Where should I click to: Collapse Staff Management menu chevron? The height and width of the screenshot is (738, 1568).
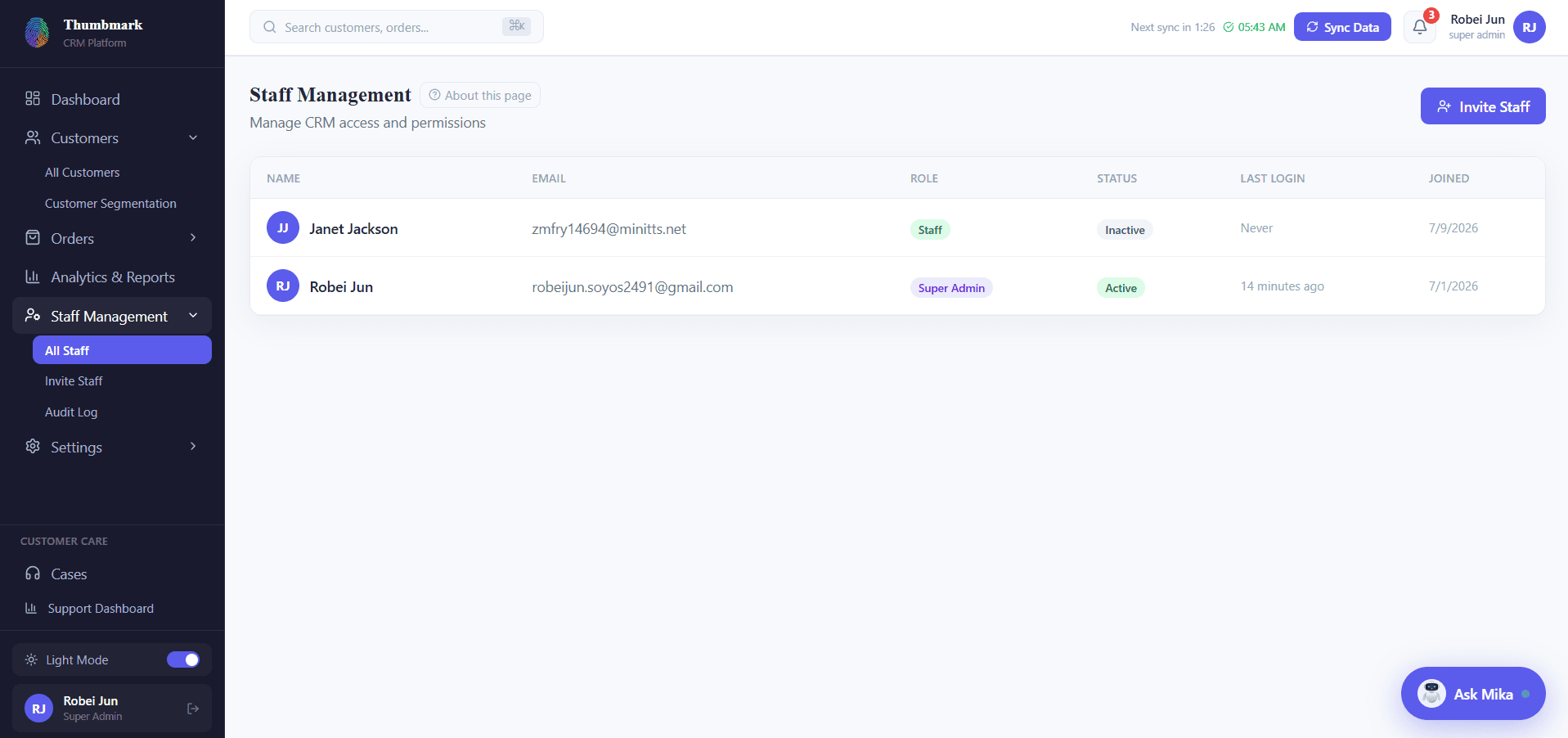click(x=193, y=315)
